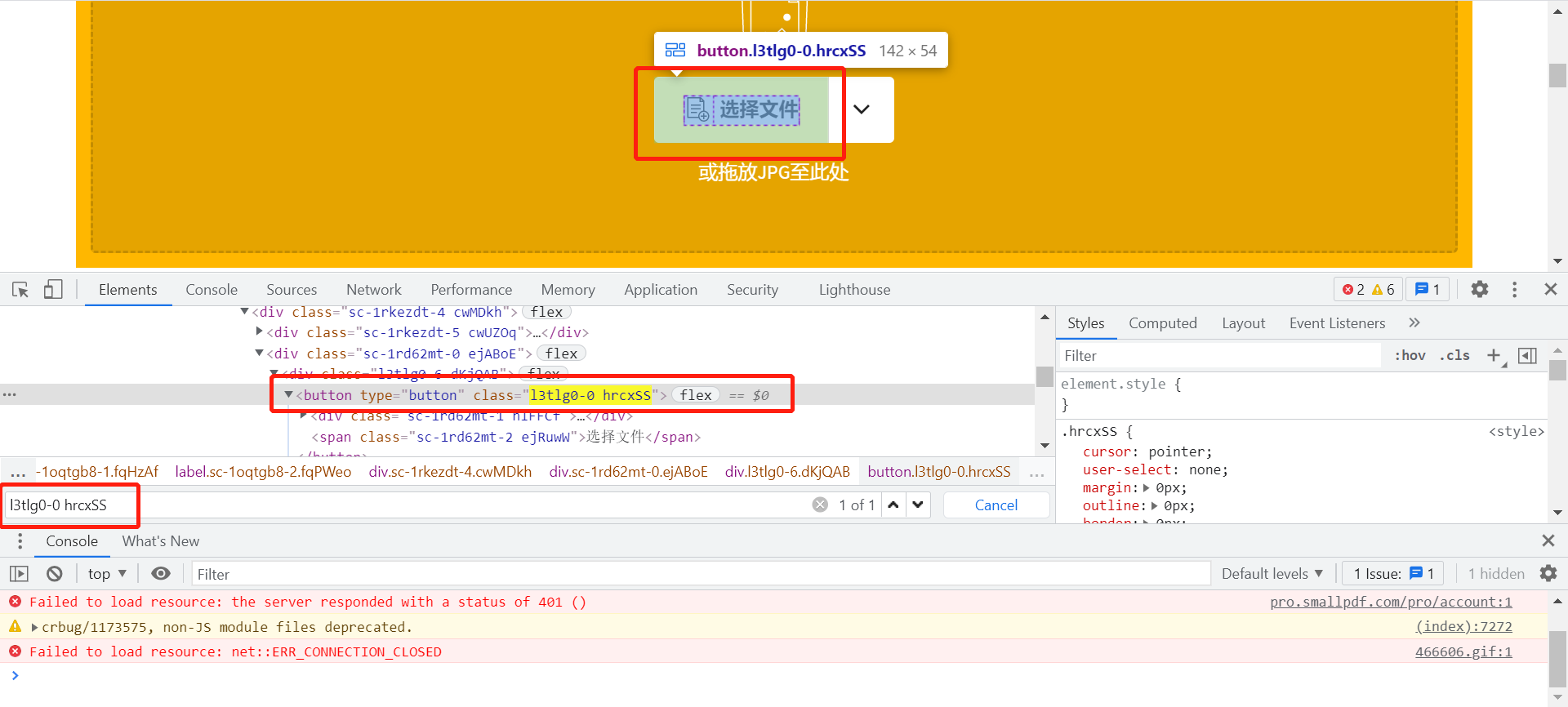Open the Network tab
1568x707 pixels.
[374, 290]
